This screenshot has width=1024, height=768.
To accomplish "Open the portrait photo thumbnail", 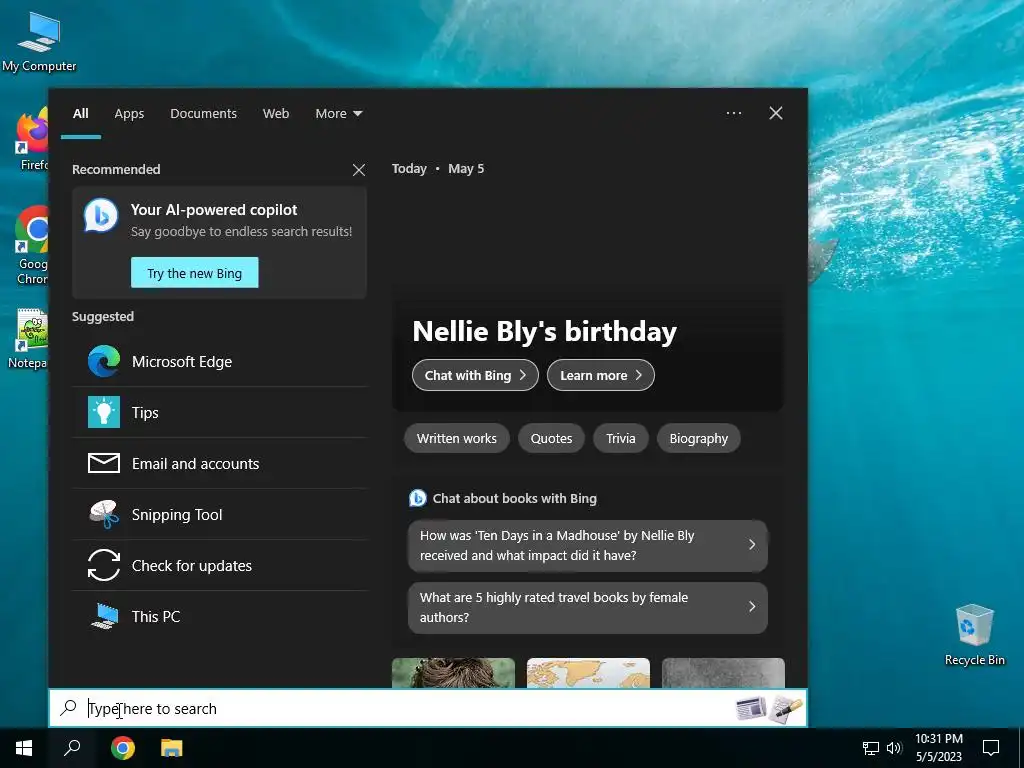I will click(x=453, y=673).
